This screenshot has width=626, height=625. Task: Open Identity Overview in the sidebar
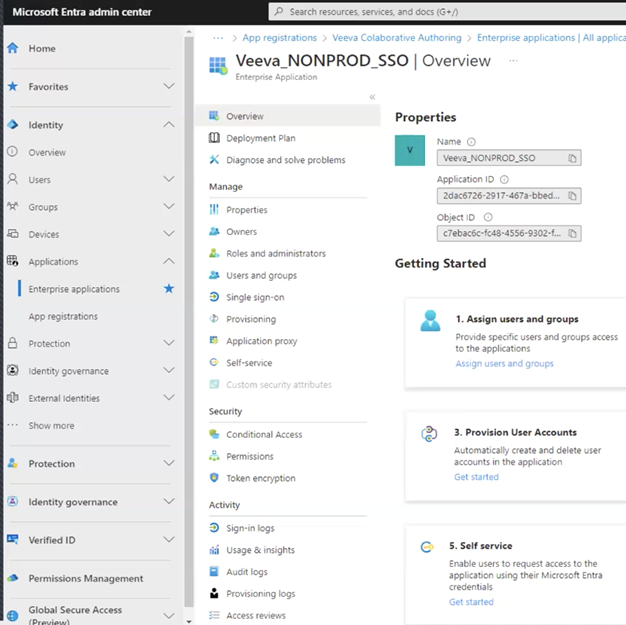pyautogui.click(x=47, y=152)
